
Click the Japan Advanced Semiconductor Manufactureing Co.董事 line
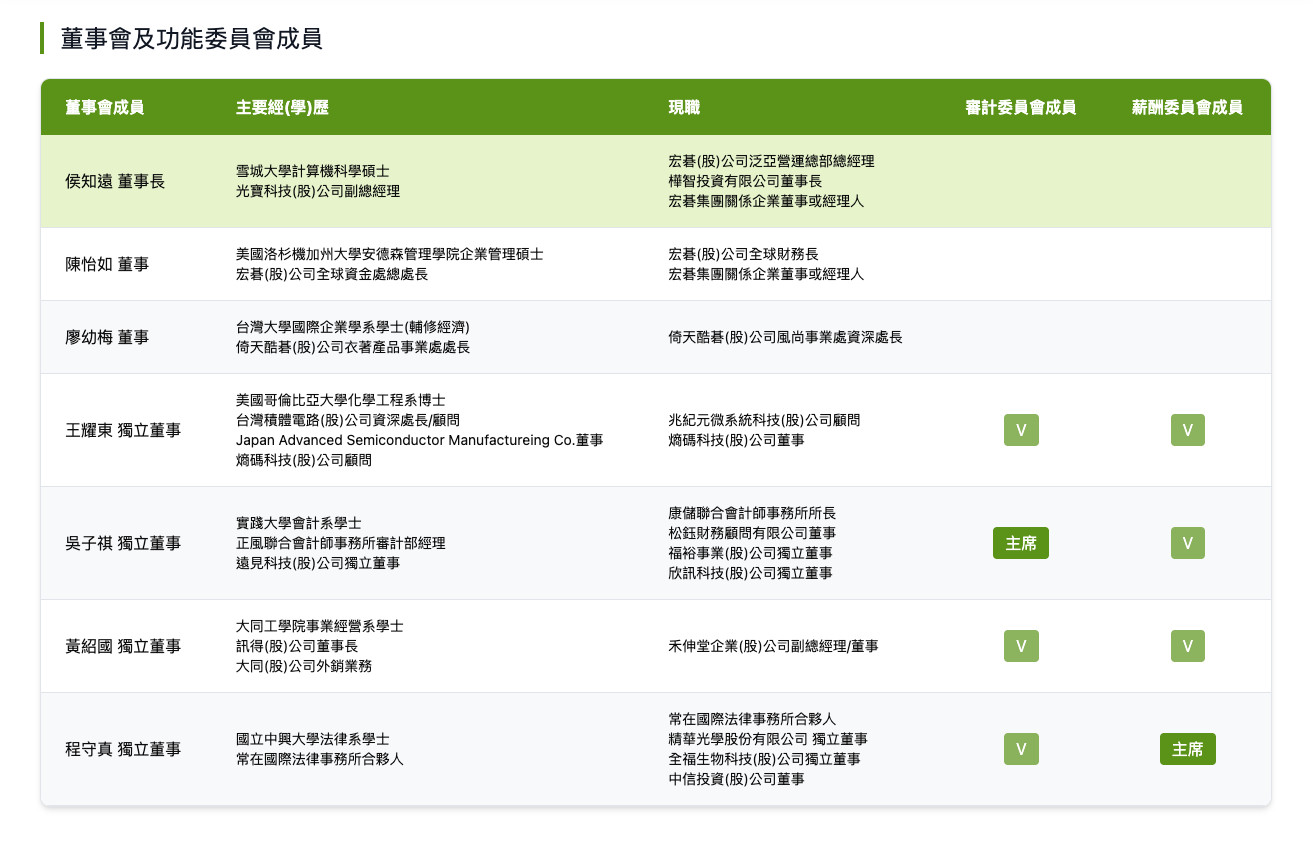pyautogui.click(x=420, y=440)
